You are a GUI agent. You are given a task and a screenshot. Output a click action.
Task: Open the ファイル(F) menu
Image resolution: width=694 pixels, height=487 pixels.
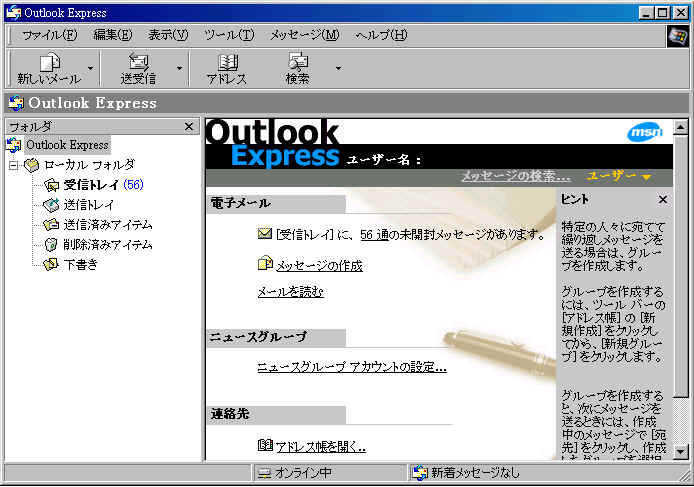tap(49, 35)
